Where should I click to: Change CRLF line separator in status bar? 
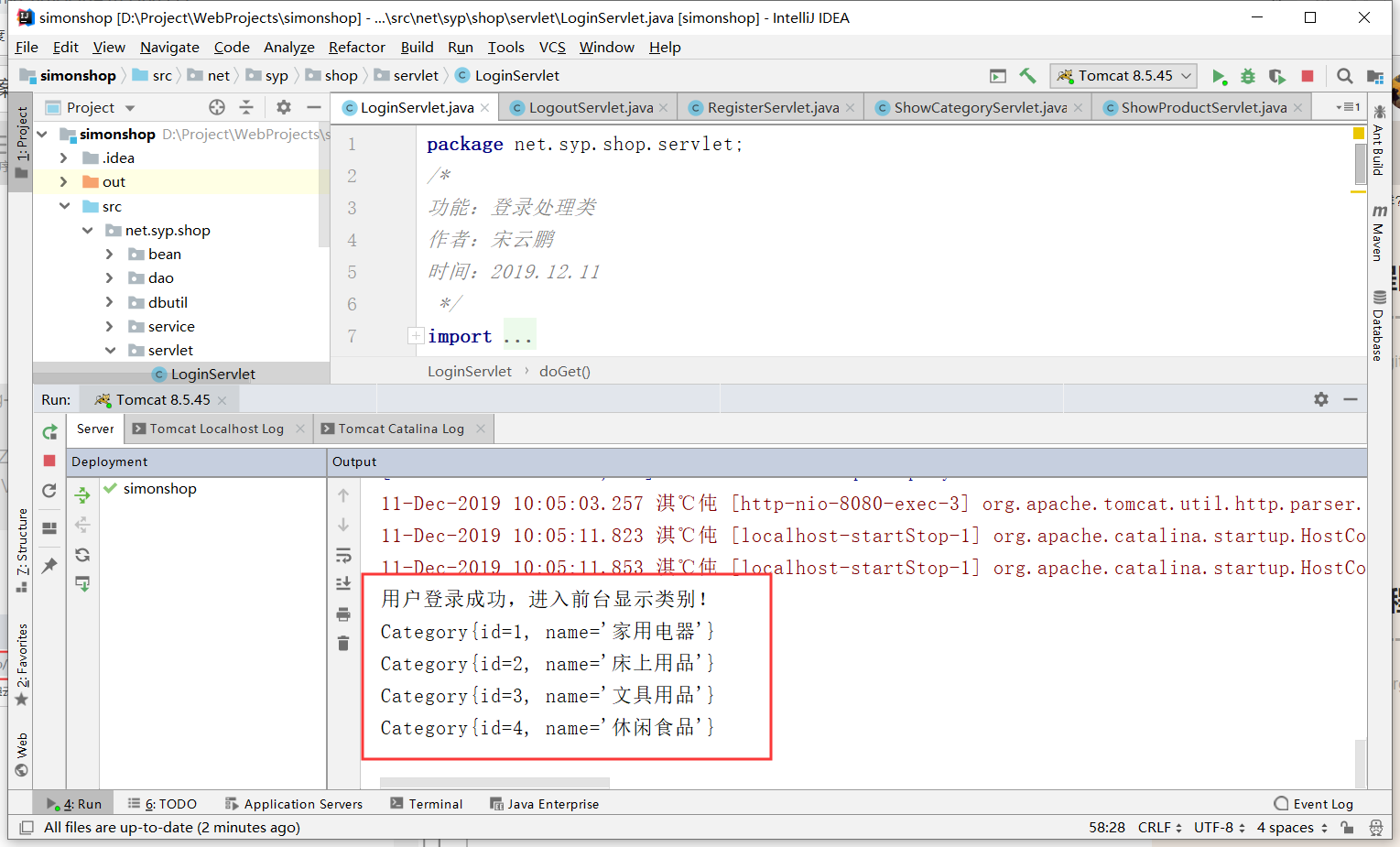1159,828
